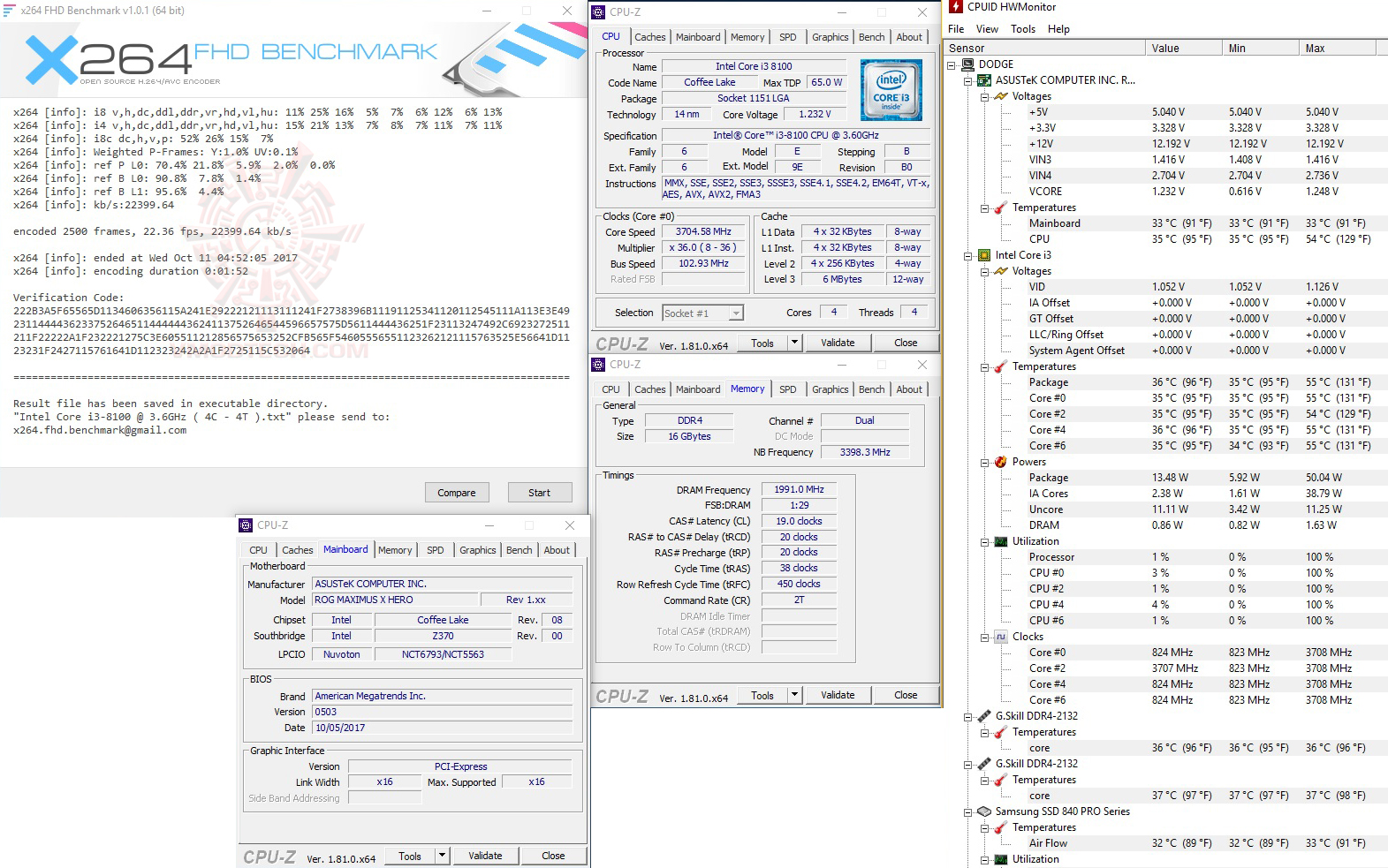This screenshot has width=1388, height=868.
Task: Click the Voltages icon under Intel Core i3 node
Action: pyautogui.click(x=1001, y=271)
